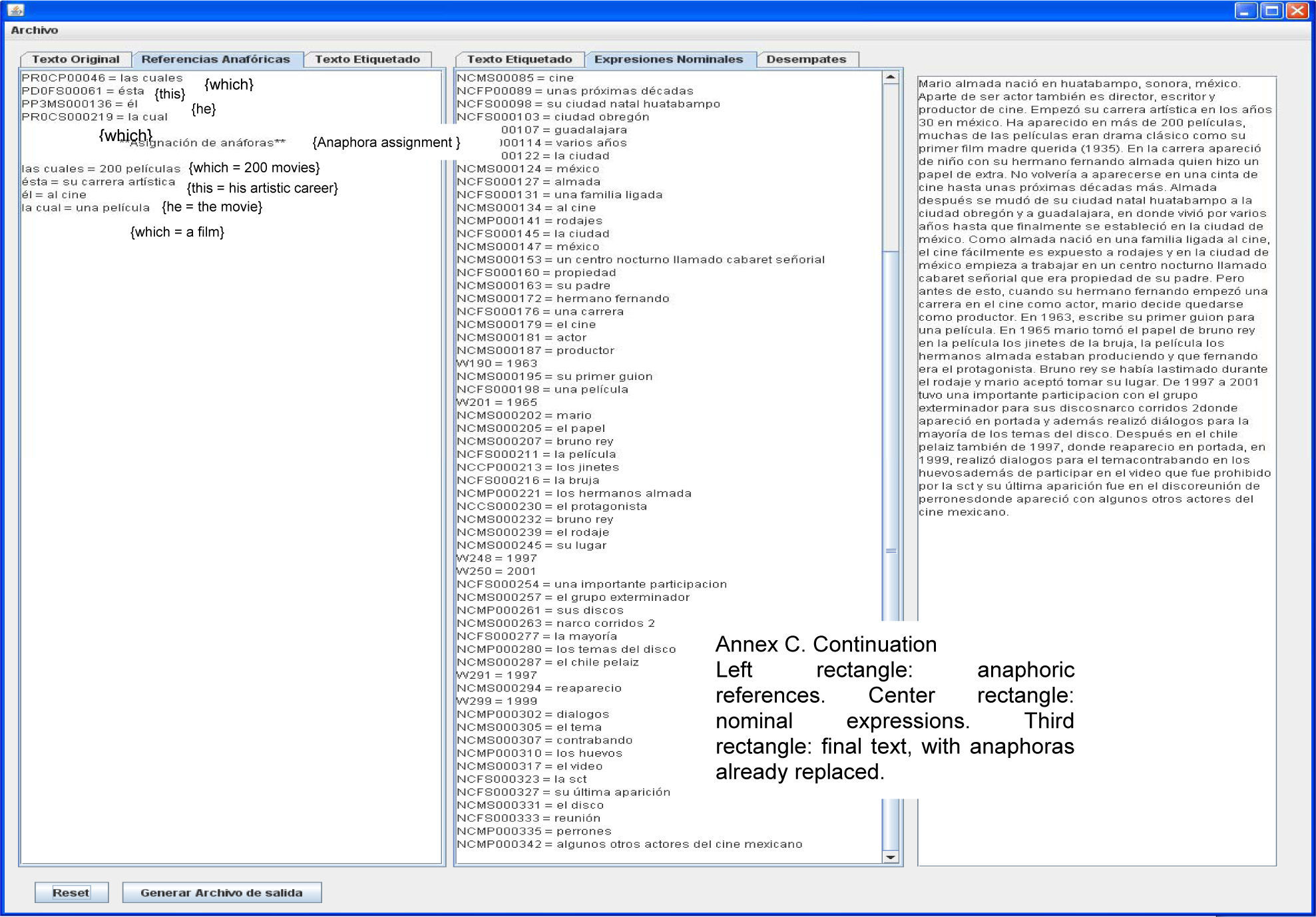Click the line 'las cuales = 200 películas'

(101, 169)
